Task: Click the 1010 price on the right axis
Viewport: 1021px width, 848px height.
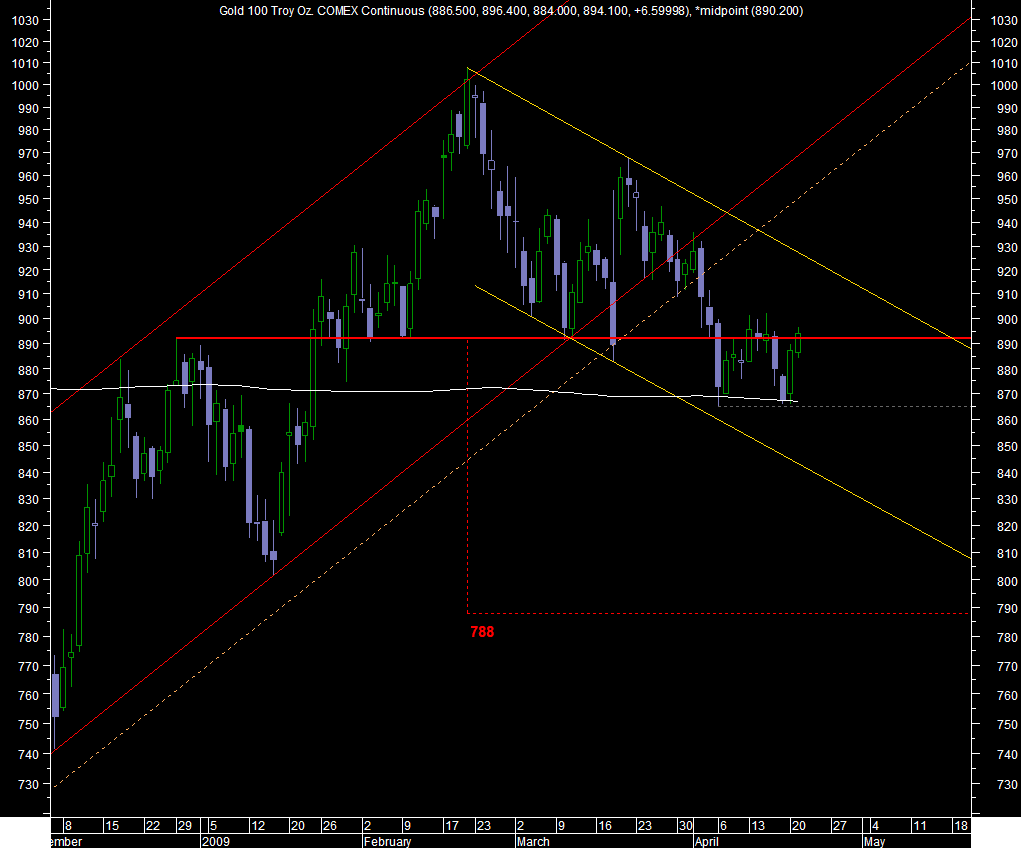Action: (x=1003, y=64)
